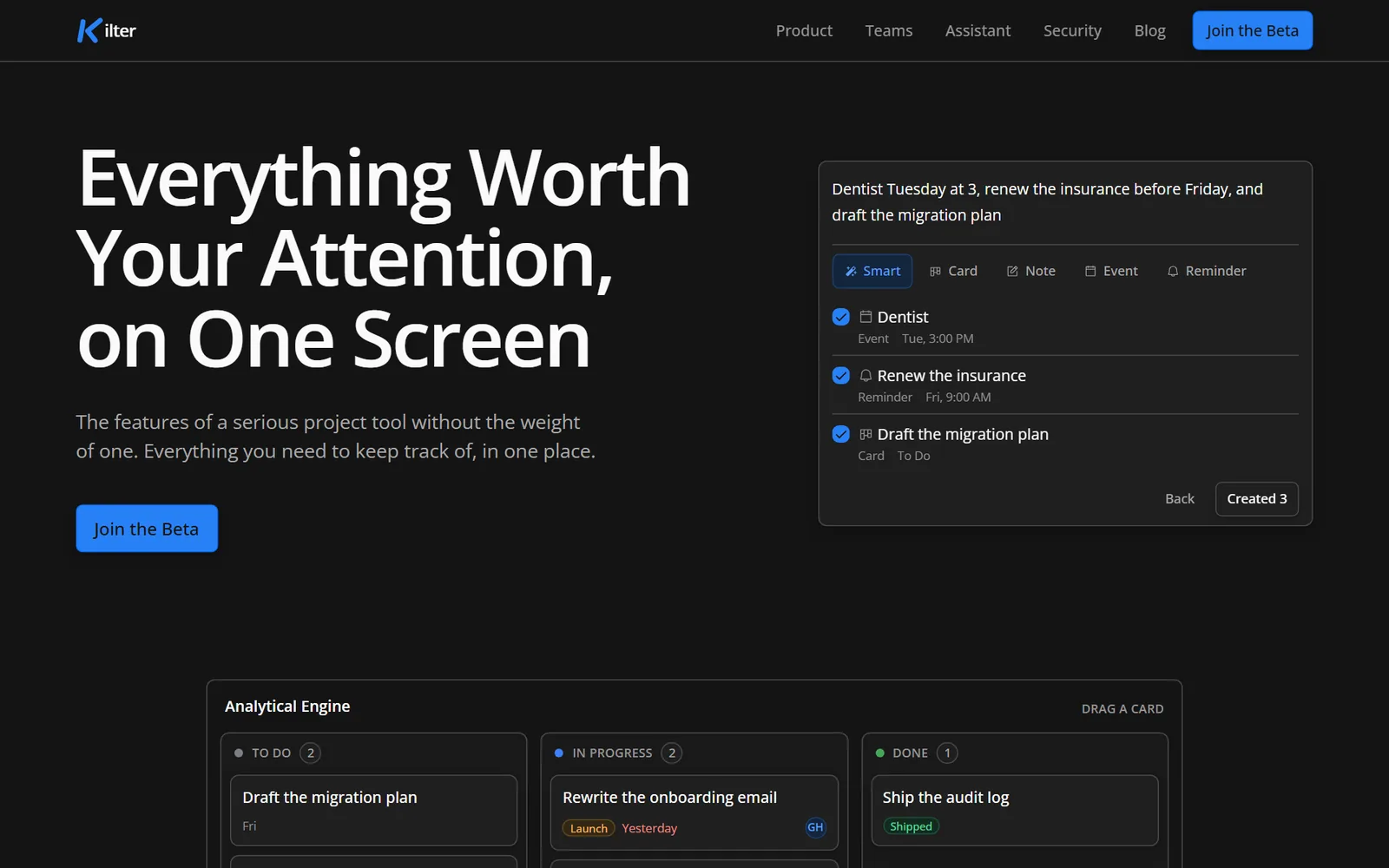
Task: Open the Assistant nav link
Action: (978, 30)
